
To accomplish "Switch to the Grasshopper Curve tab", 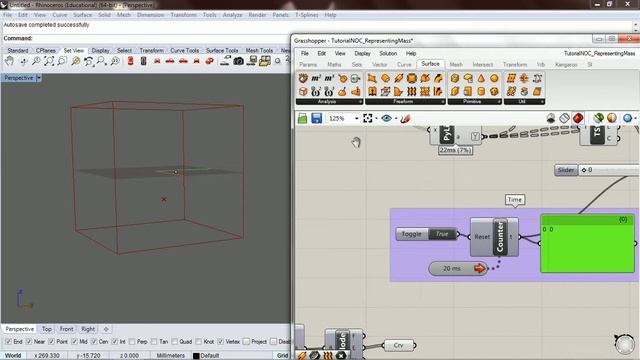I will [x=404, y=64].
